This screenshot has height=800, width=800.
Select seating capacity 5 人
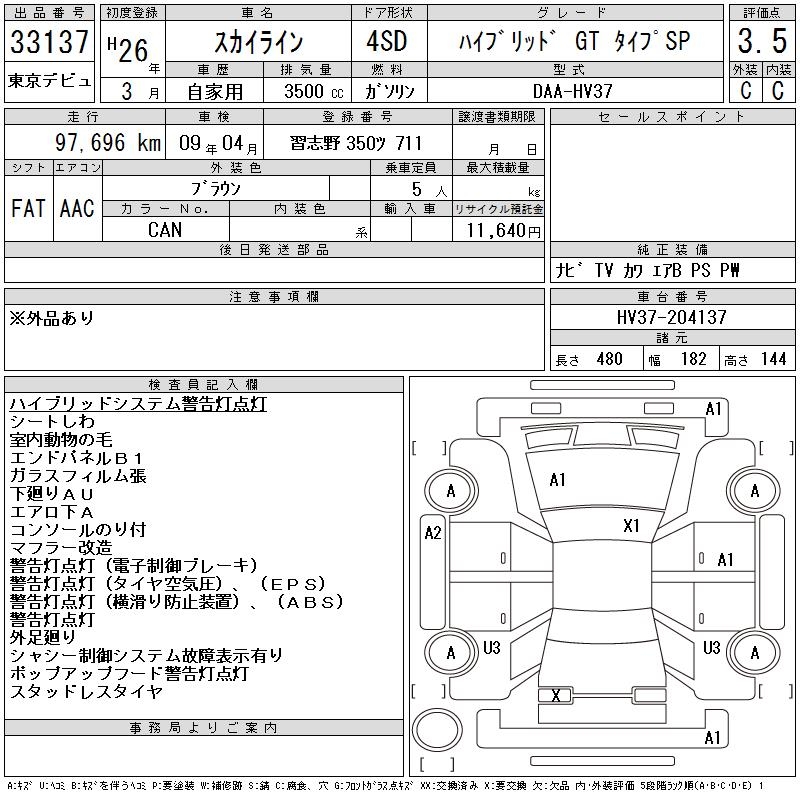coord(429,190)
